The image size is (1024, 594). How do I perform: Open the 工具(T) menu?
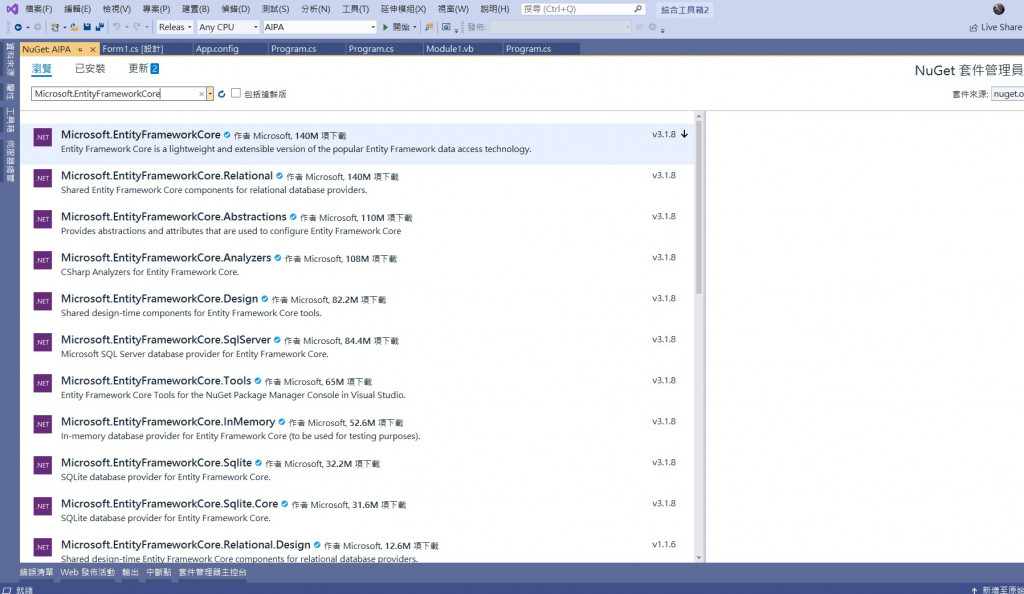355,9
